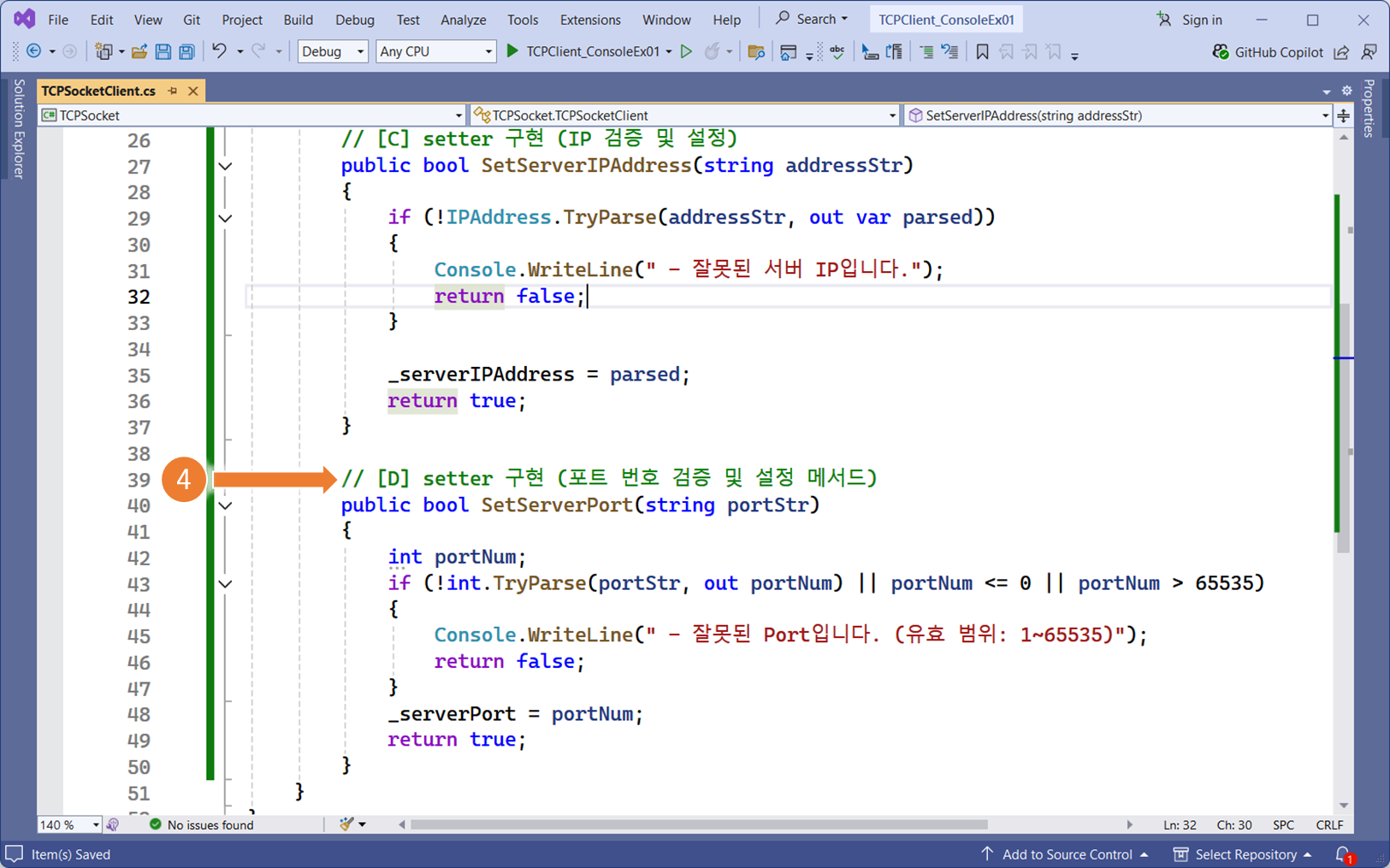Open the TCPSocket.TCPSocketClient type dropdown
This screenshot has height=868, width=1390.
coord(685,115)
